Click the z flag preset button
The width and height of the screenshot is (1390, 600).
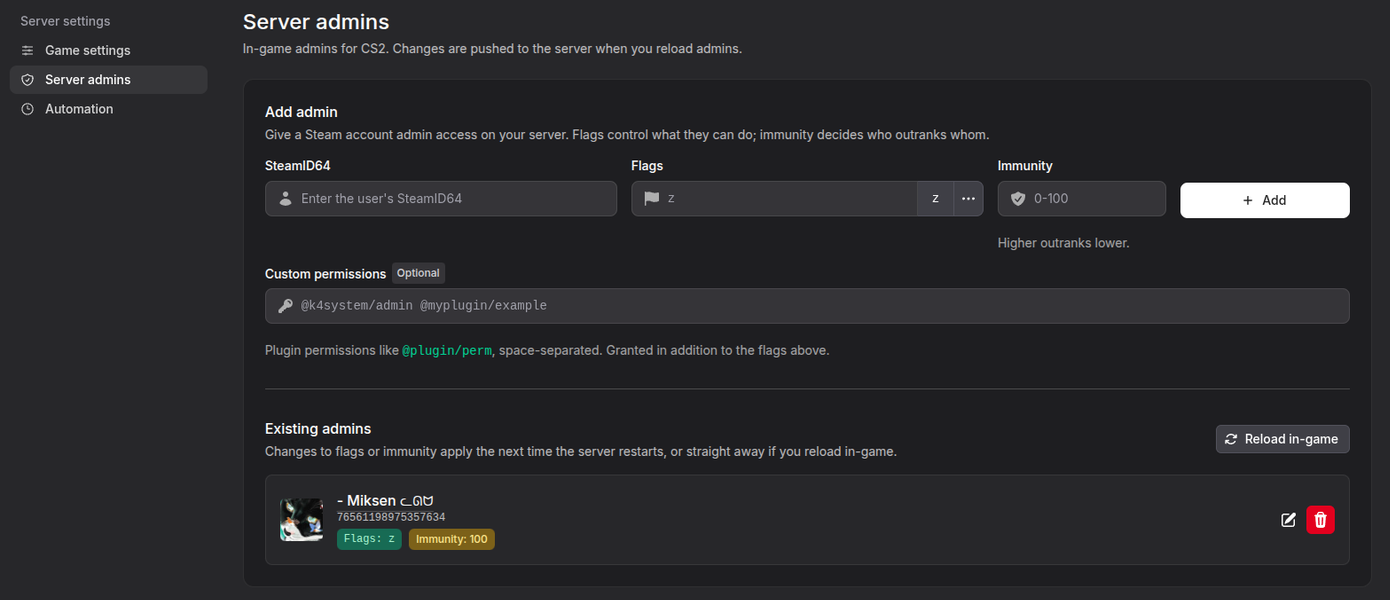(935, 198)
